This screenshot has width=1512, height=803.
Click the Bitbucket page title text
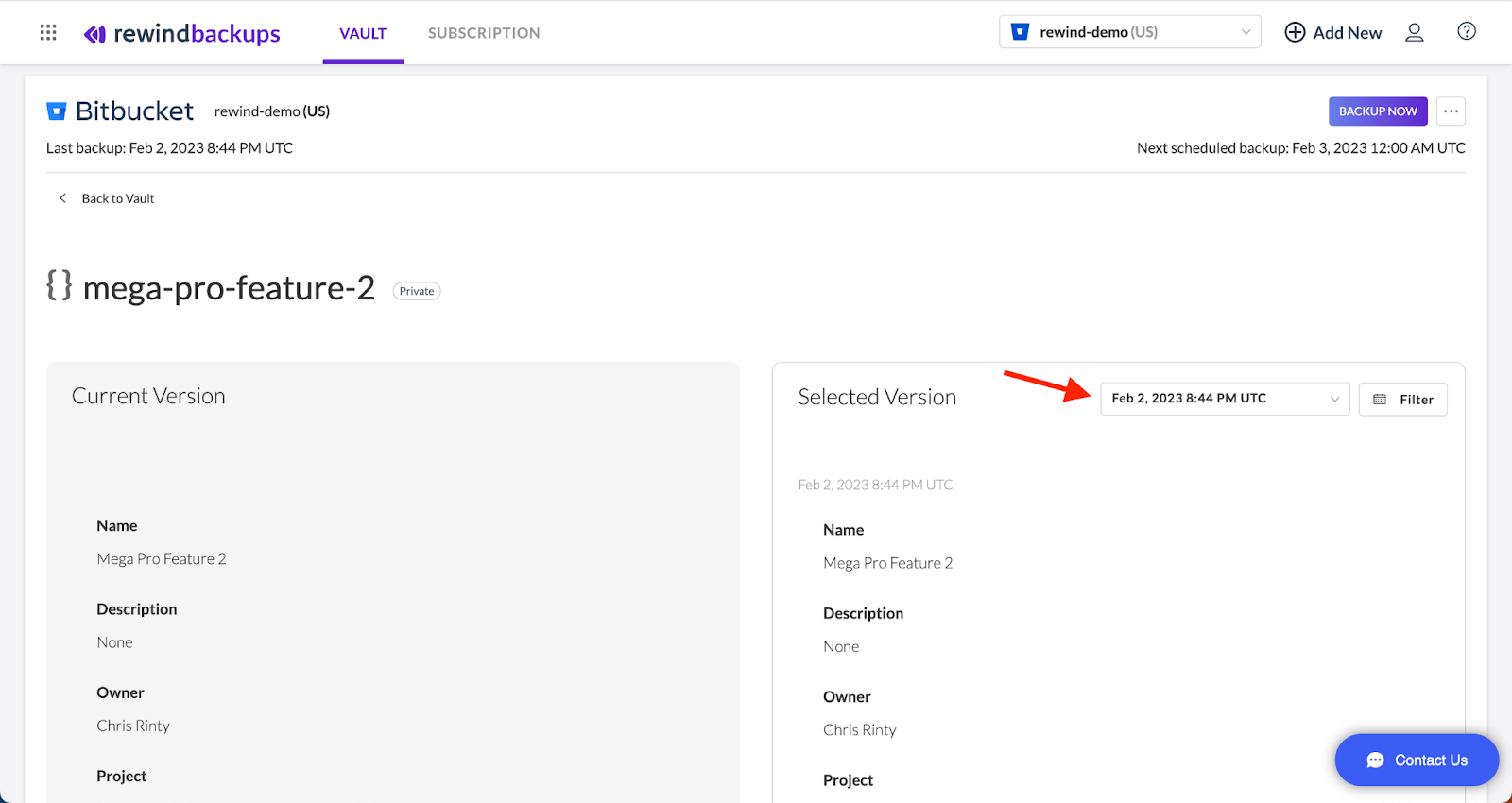[x=134, y=111]
